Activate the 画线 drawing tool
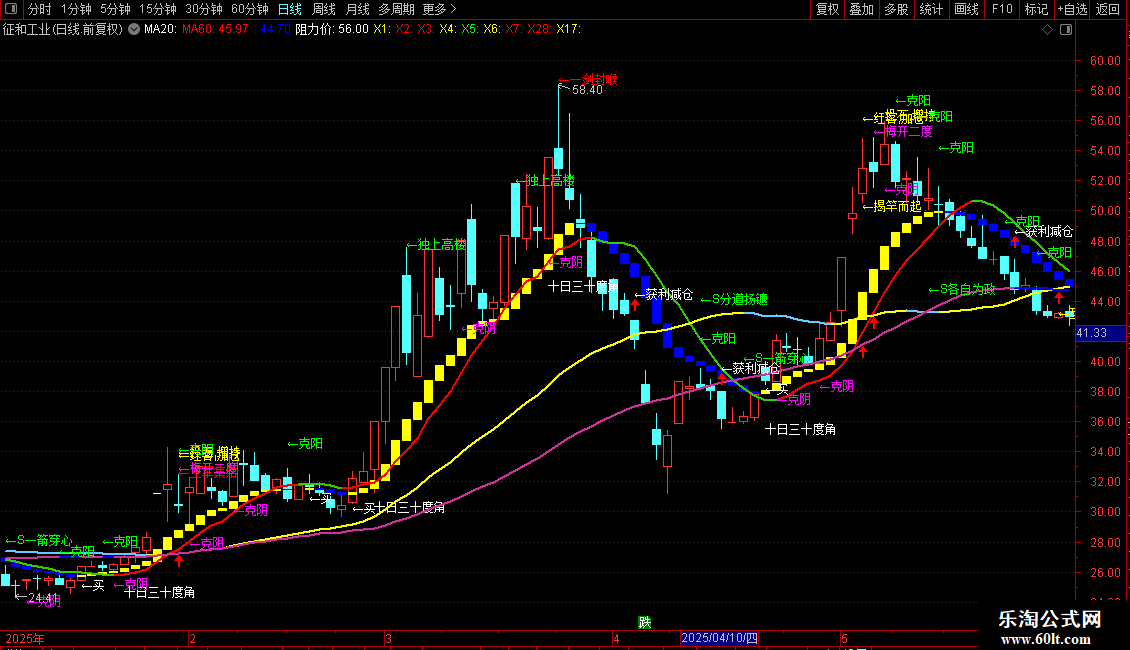 coord(966,9)
